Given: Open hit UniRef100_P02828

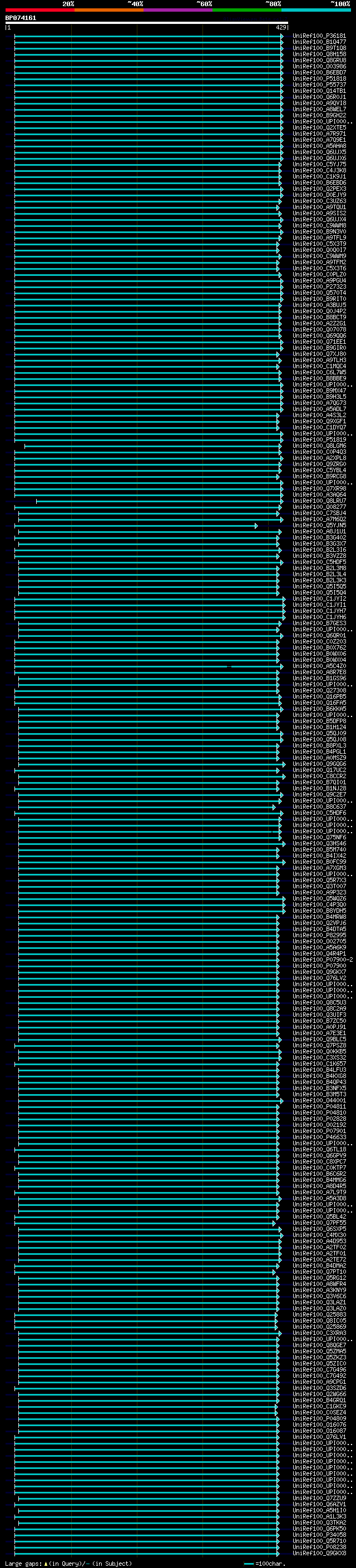Looking at the screenshot, I should (319, 1119).
